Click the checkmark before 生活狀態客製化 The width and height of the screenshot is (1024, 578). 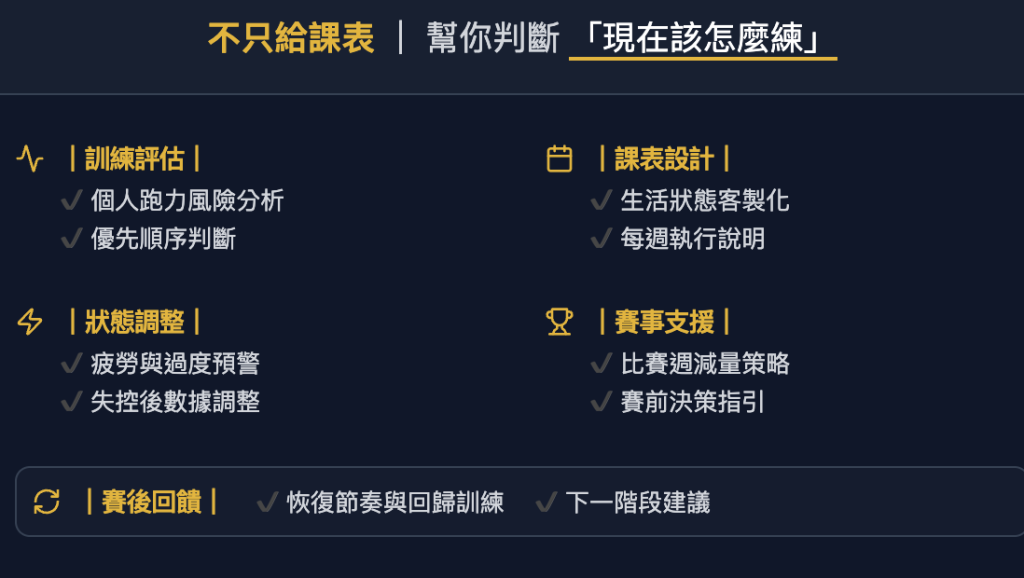[x=601, y=201]
